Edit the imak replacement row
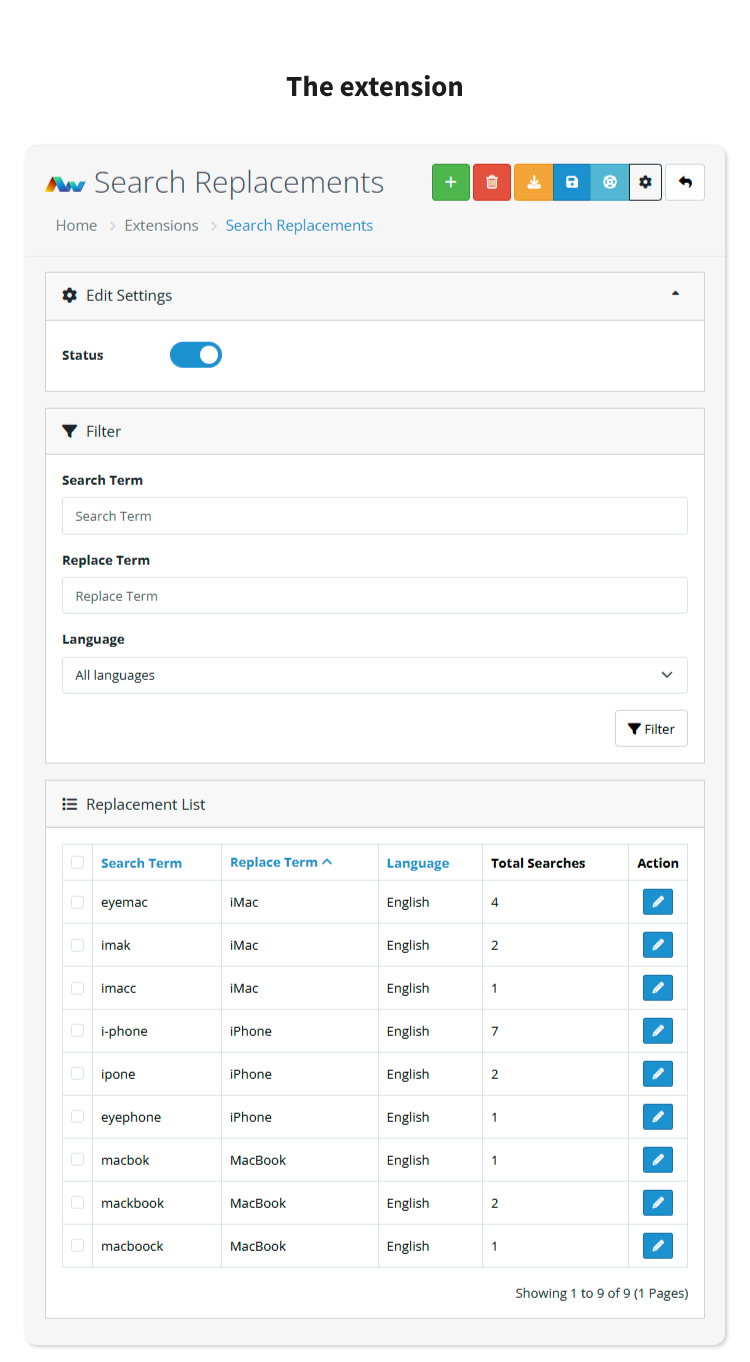The image size is (750, 1362). coord(658,945)
